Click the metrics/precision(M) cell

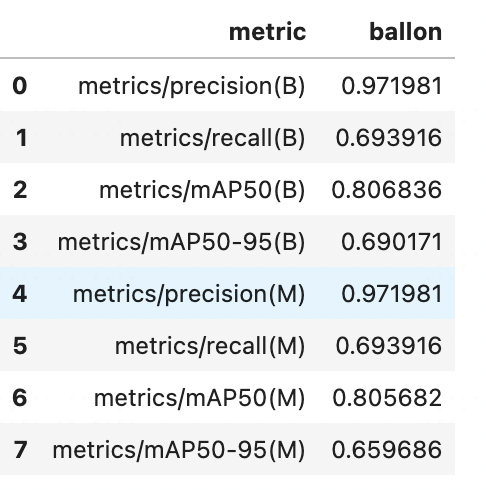coord(189,294)
